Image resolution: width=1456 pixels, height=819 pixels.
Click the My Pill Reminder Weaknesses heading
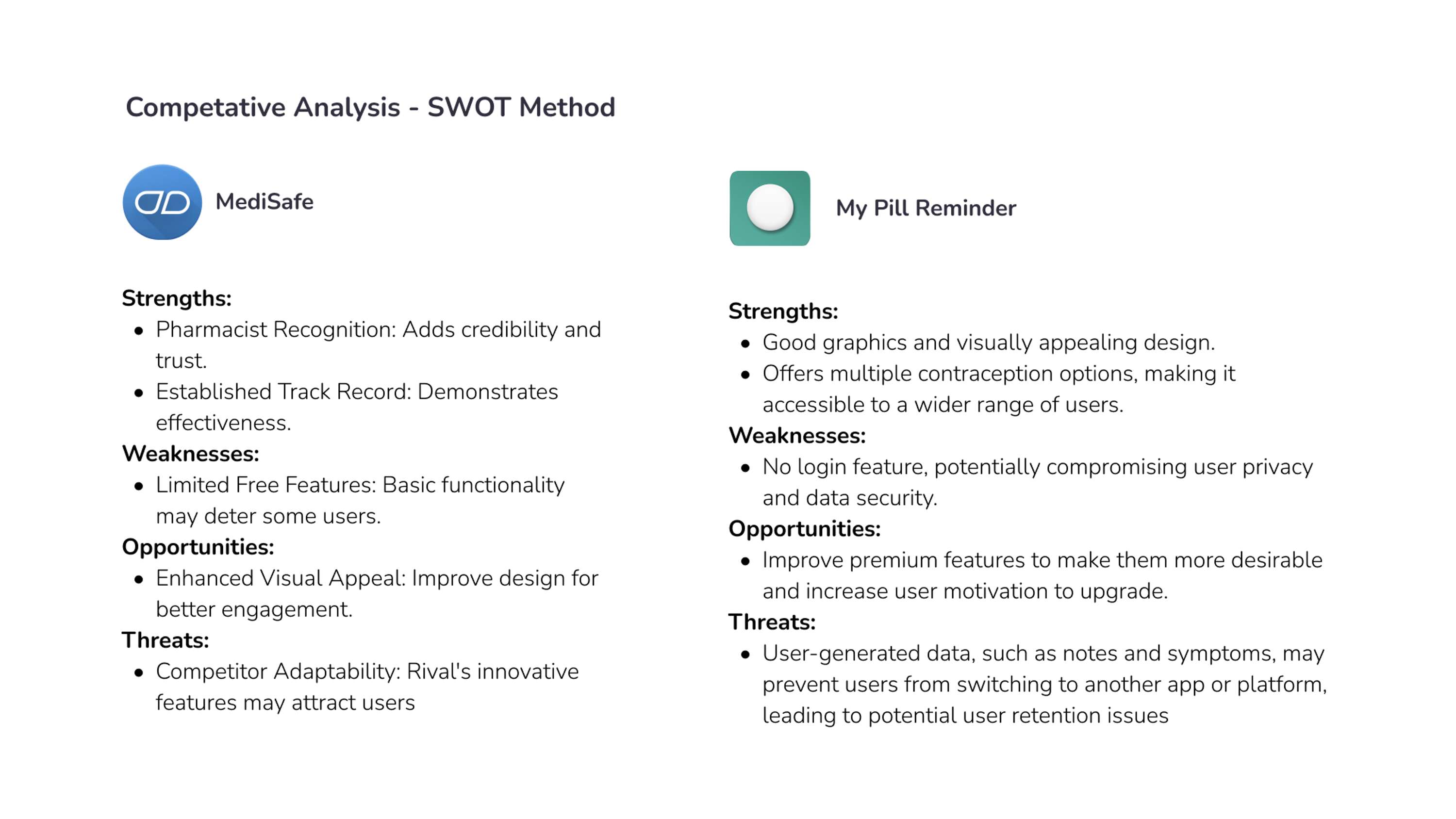point(797,436)
